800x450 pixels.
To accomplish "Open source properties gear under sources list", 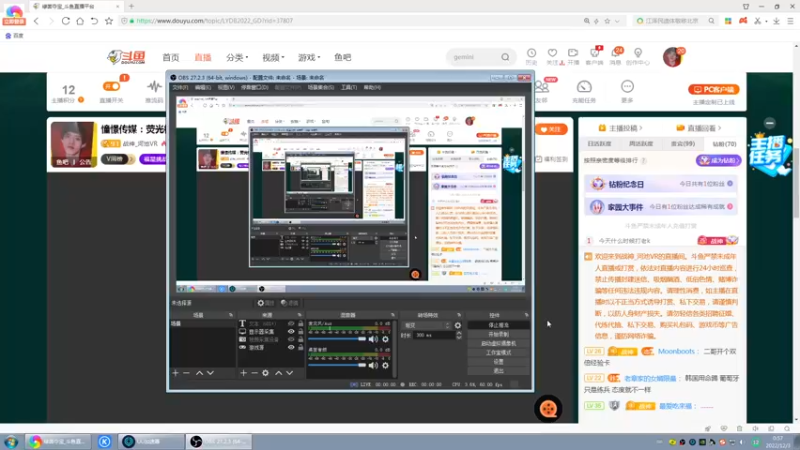I will (265, 373).
